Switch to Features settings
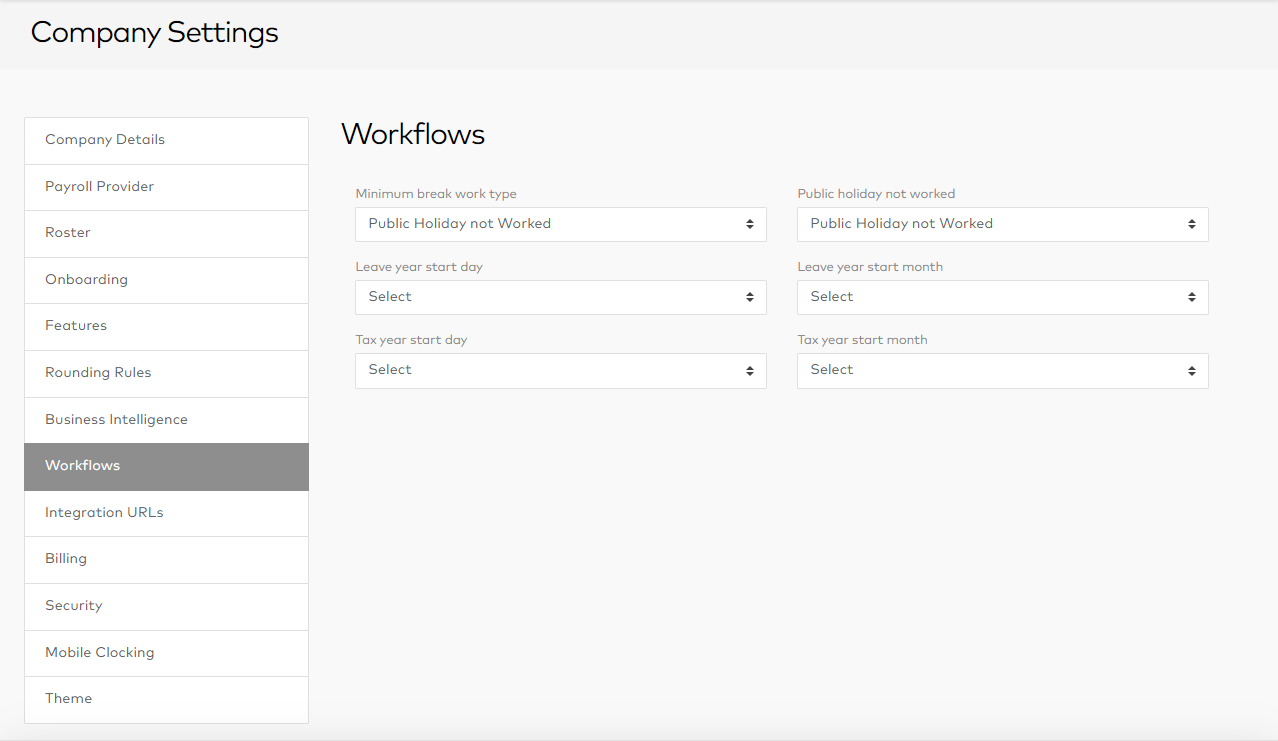1278x741 pixels. click(x=166, y=326)
